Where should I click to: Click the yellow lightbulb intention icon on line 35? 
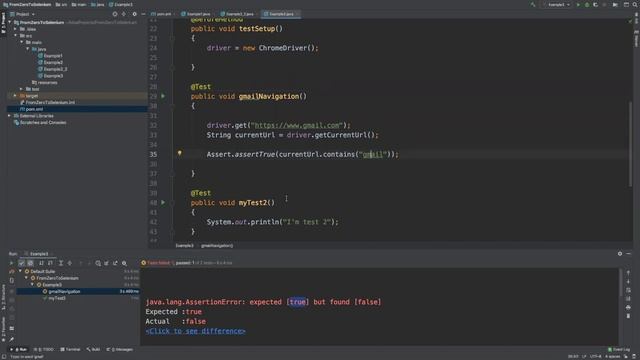click(x=179, y=153)
